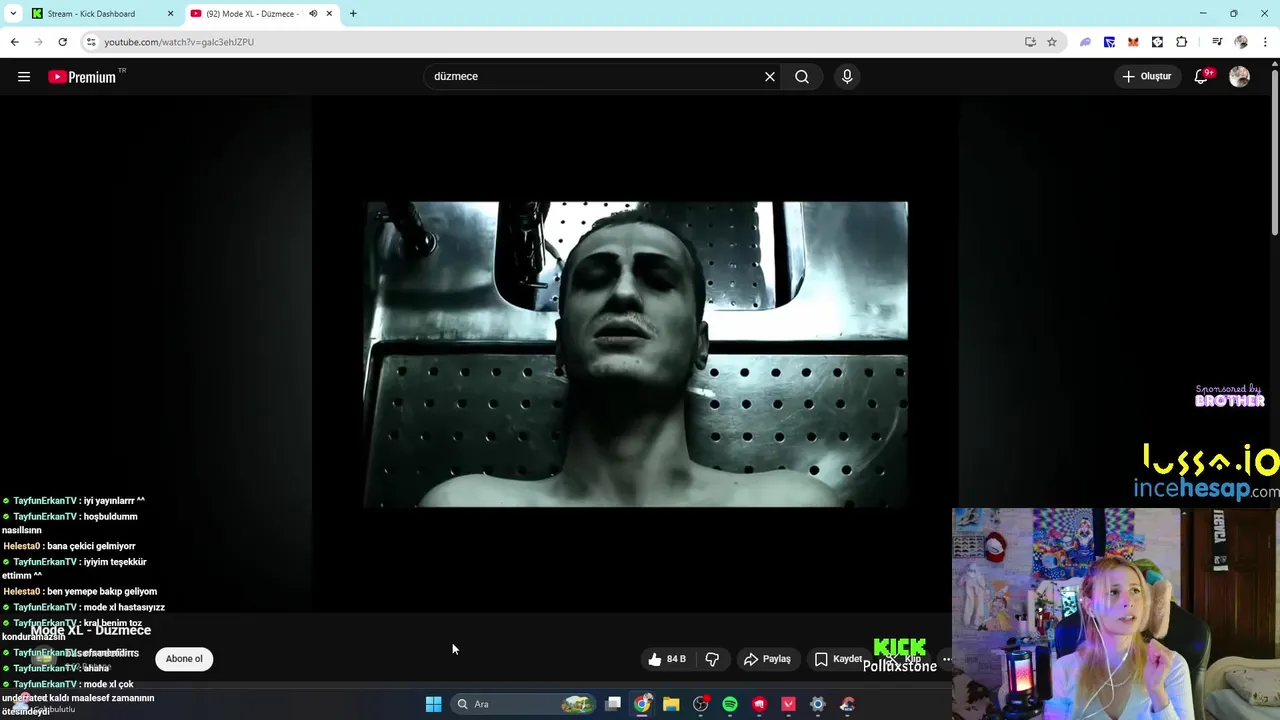
Task: Open Windows Start menu
Action: click(x=433, y=704)
